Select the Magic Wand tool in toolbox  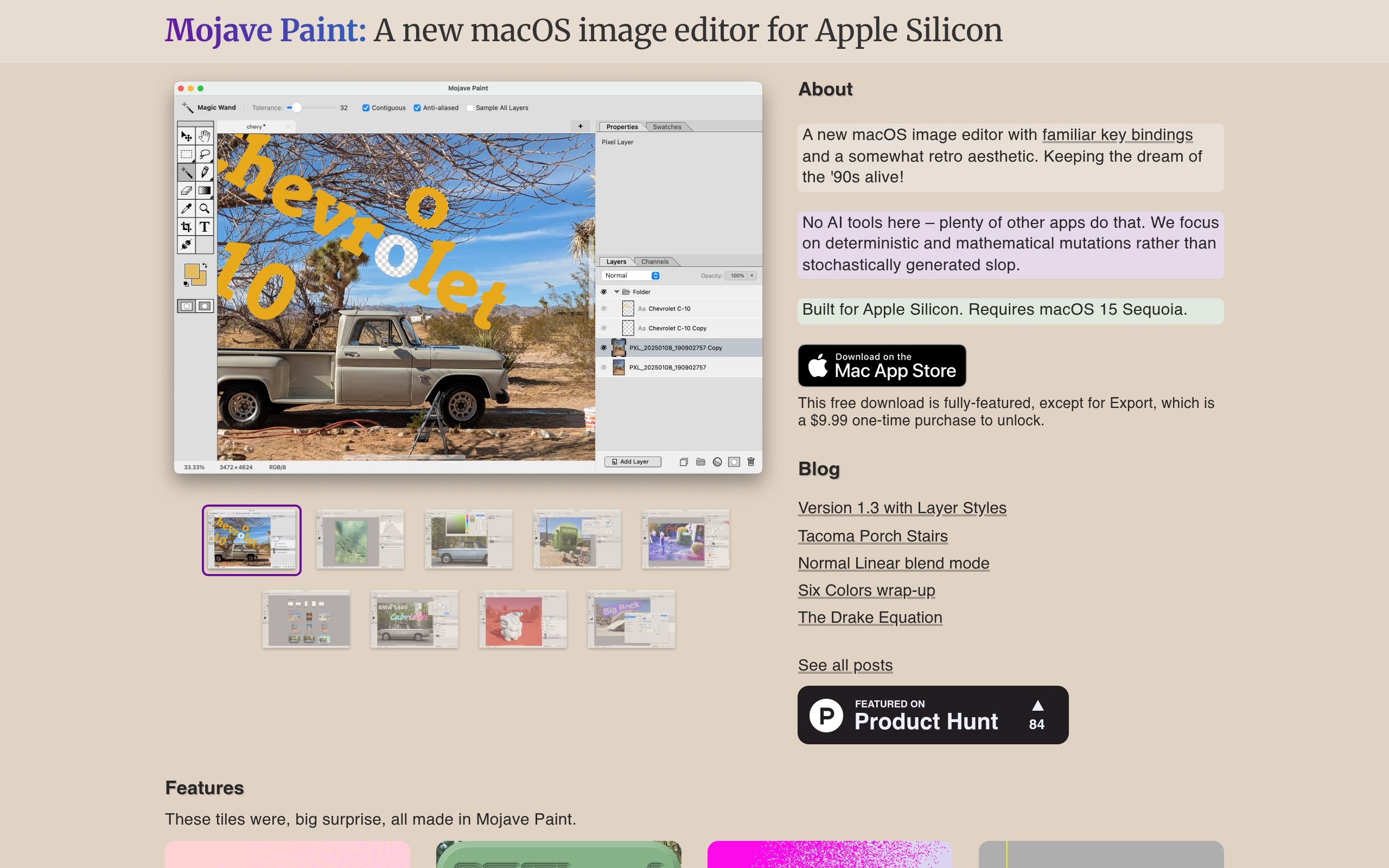(186, 172)
